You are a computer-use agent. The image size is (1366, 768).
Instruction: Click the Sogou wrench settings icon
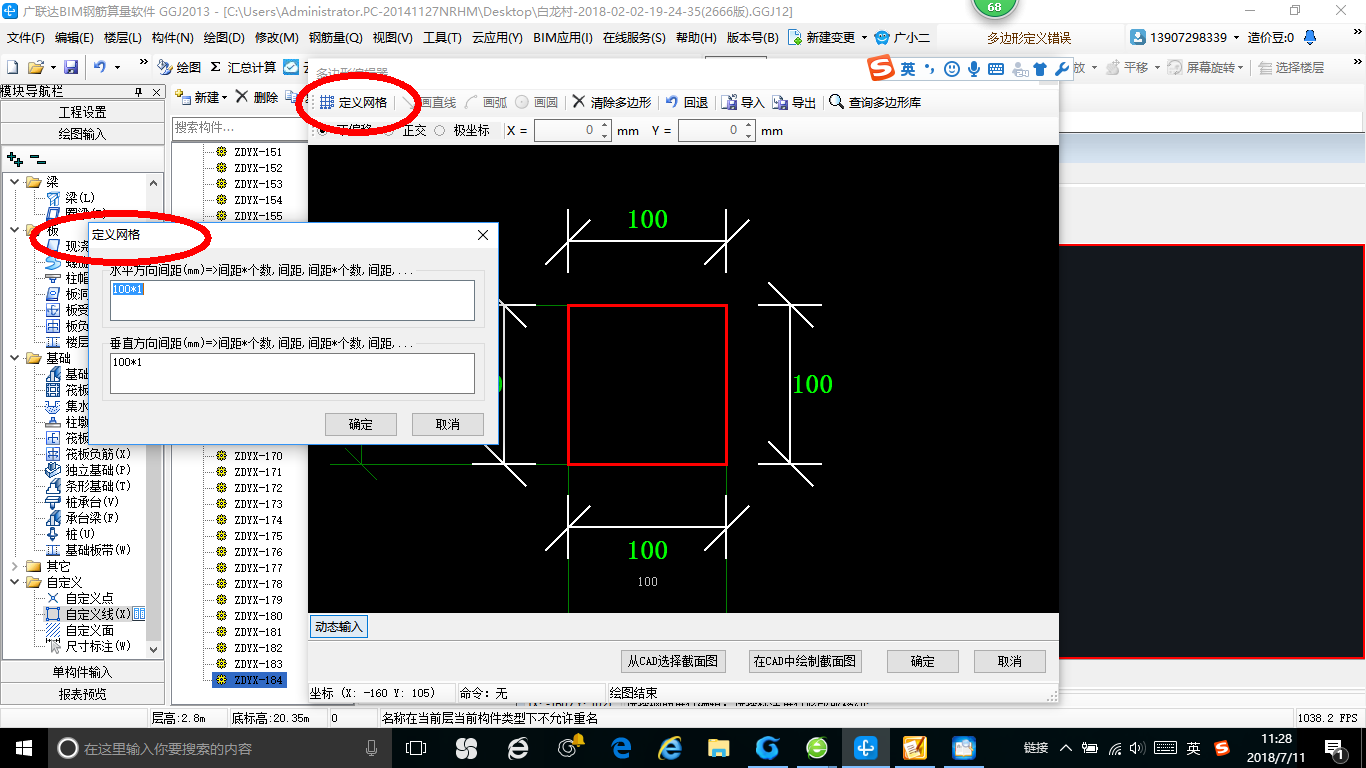click(x=1062, y=69)
